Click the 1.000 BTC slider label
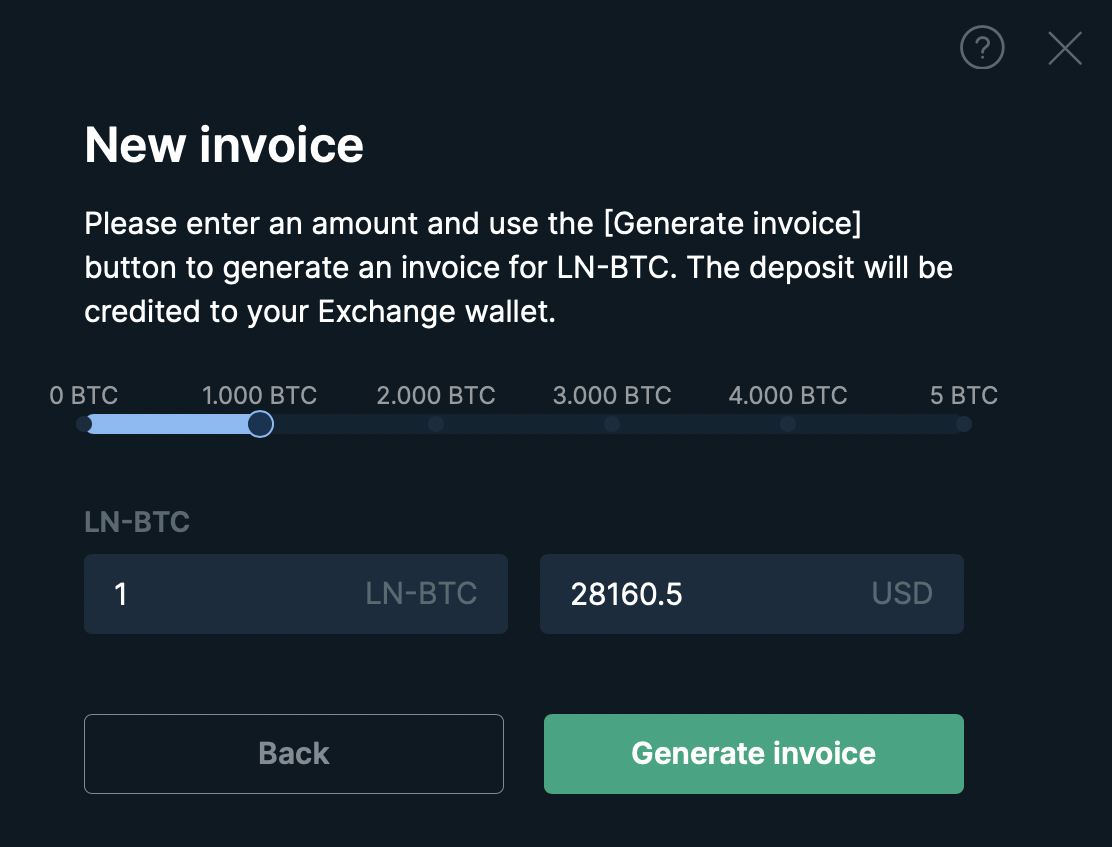The image size is (1112, 847). [260, 395]
